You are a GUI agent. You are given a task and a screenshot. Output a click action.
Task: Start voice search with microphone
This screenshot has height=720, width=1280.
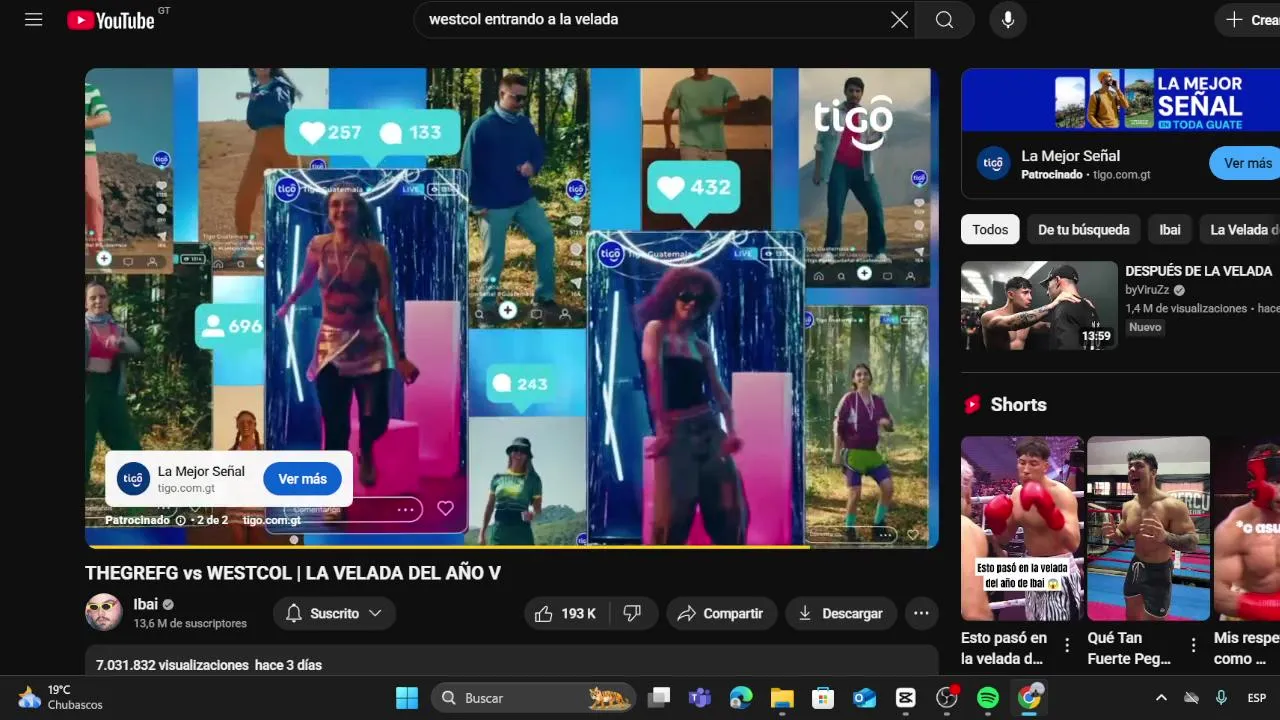[1007, 20]
